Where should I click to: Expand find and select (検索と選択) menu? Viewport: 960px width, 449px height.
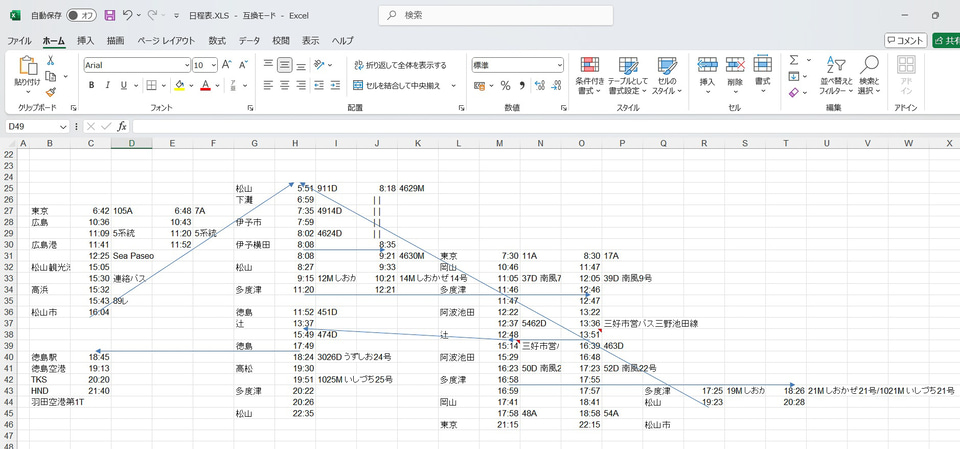(x=869, y=75)
